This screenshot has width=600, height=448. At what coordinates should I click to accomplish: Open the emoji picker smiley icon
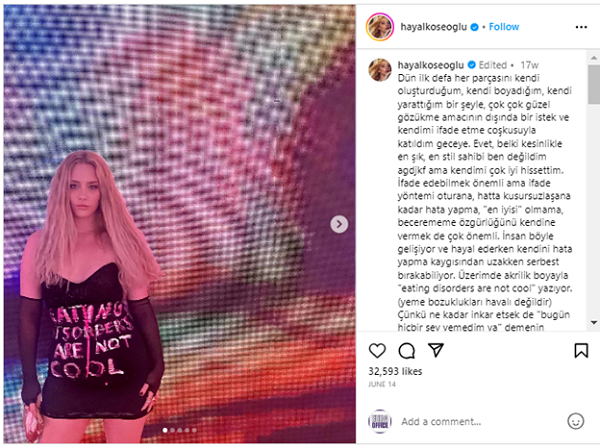click(575, 421)
